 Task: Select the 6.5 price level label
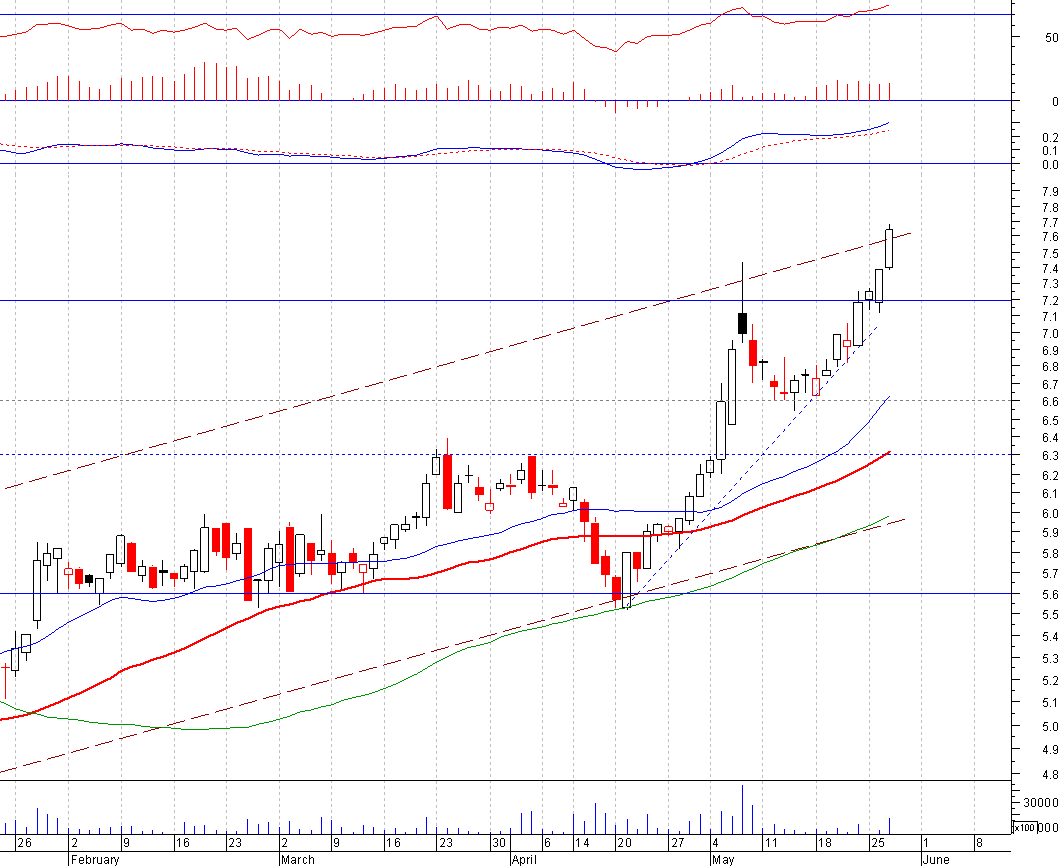click(1050, 420)
